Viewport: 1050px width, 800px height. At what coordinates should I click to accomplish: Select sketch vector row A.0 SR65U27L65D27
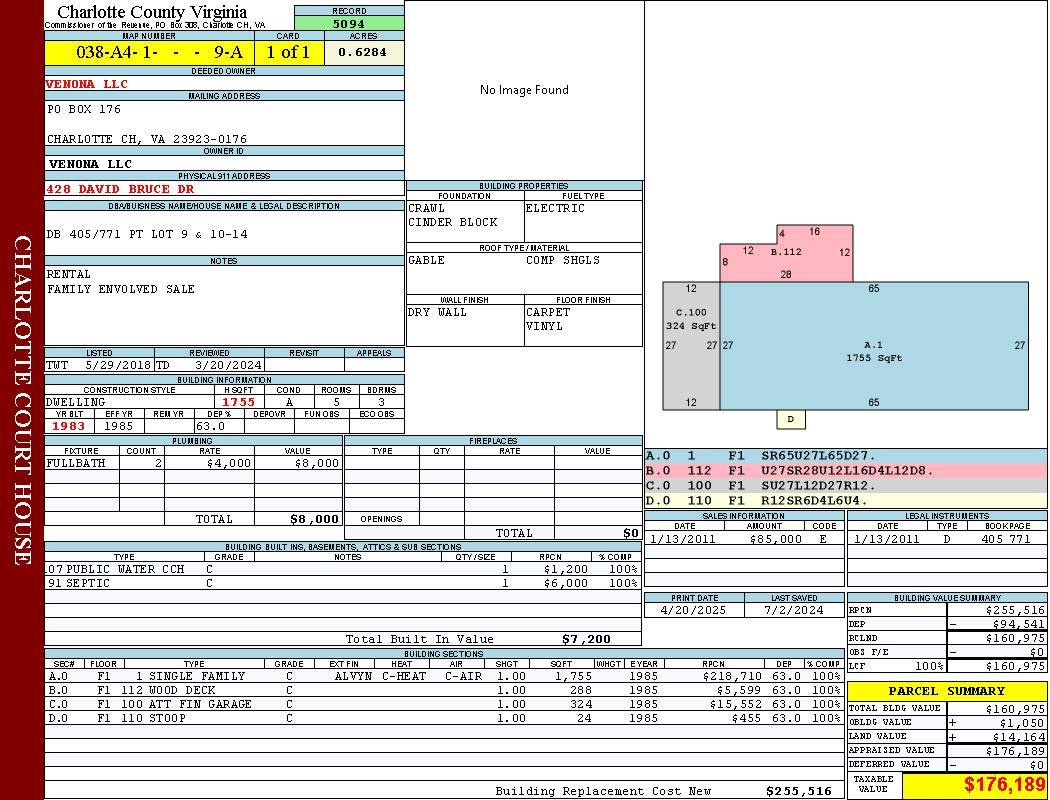coord(846,456)
